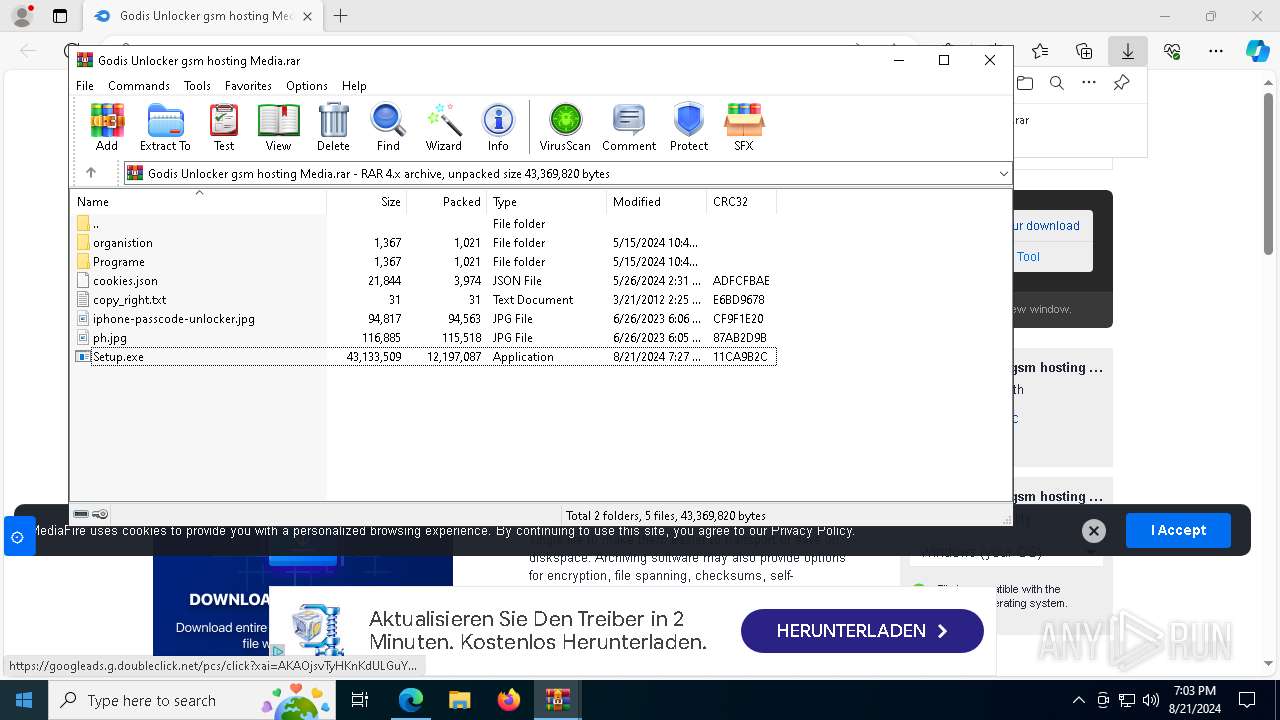Open the Windows Start menu
The height and width of the screenshot is (720, 1280).
pyautogui.click(x=23, y=700)
